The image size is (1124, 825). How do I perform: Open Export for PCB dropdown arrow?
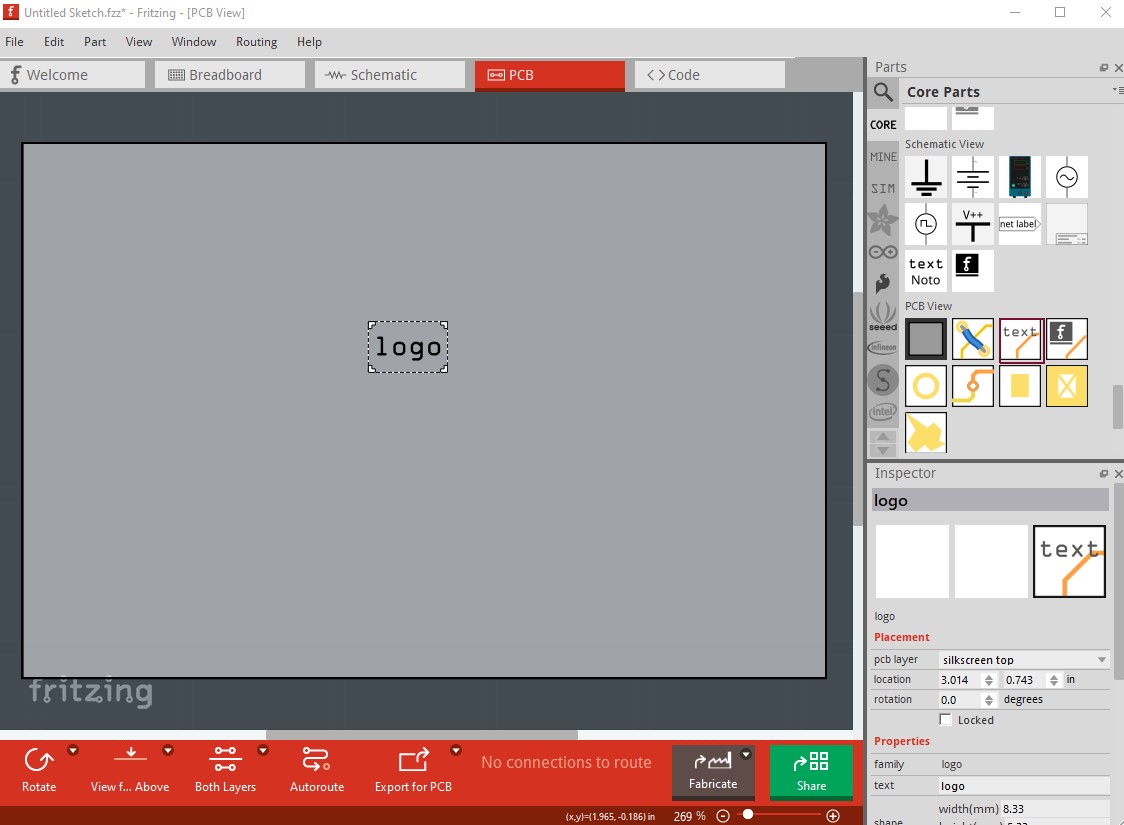tap(456, 750)
